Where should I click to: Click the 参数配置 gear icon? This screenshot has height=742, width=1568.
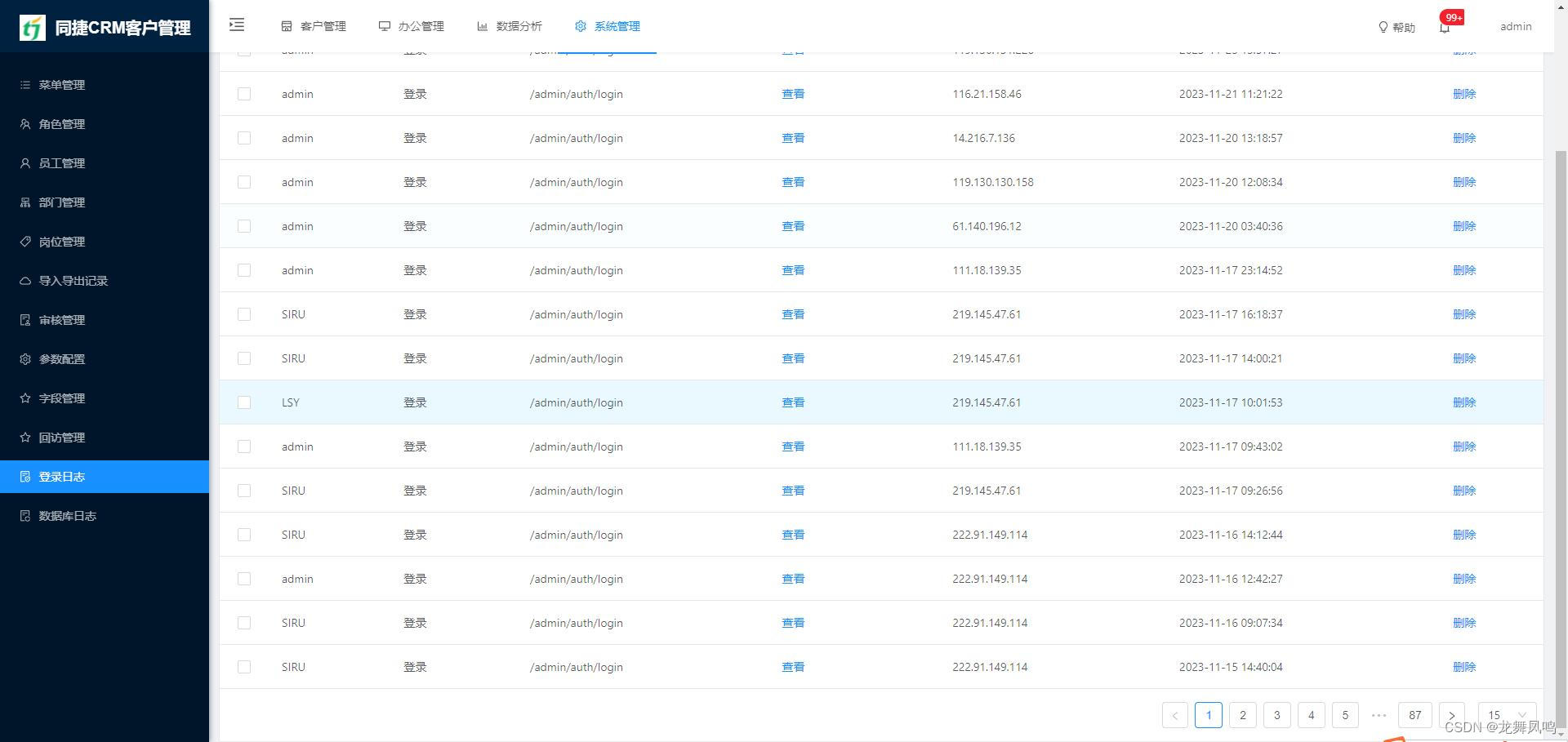25,359
